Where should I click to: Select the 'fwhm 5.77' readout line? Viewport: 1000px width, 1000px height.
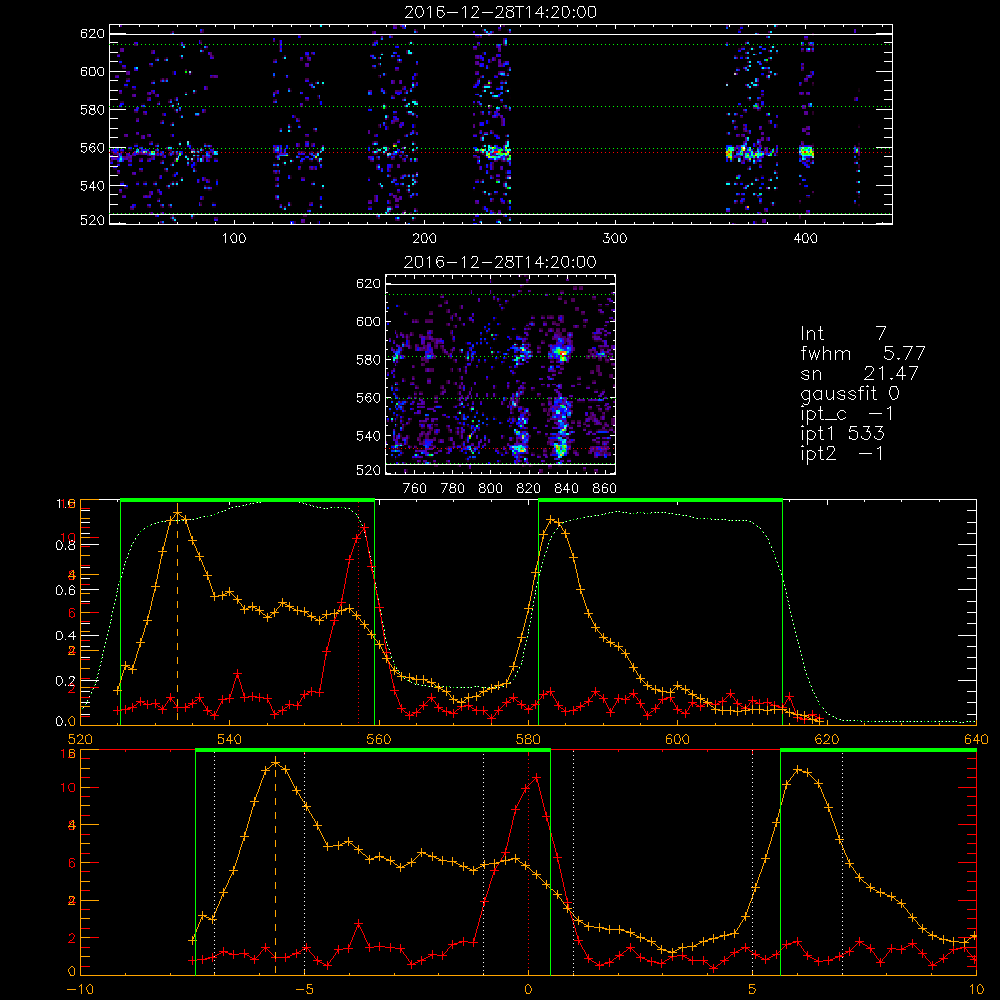point(863,353)
